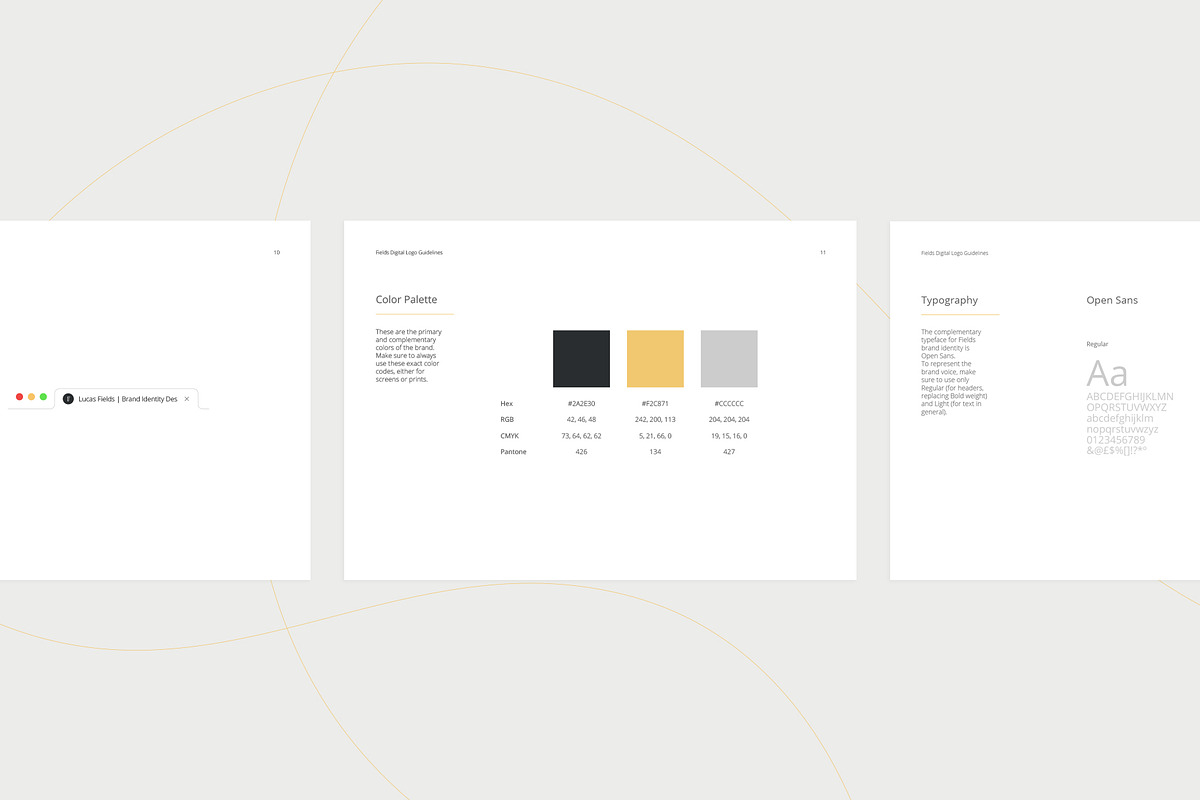Click the 'Open Sans' heading
This screenshot has width=1200, height=800.
(1112, 300)
